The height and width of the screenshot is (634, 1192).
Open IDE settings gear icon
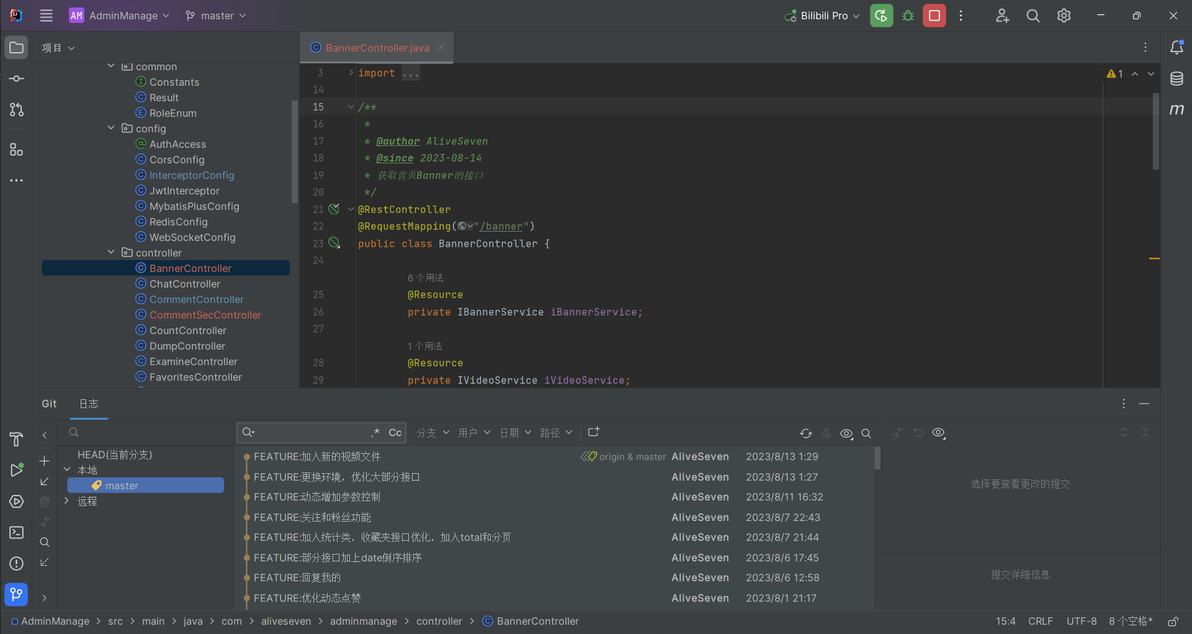[1064, 16]
